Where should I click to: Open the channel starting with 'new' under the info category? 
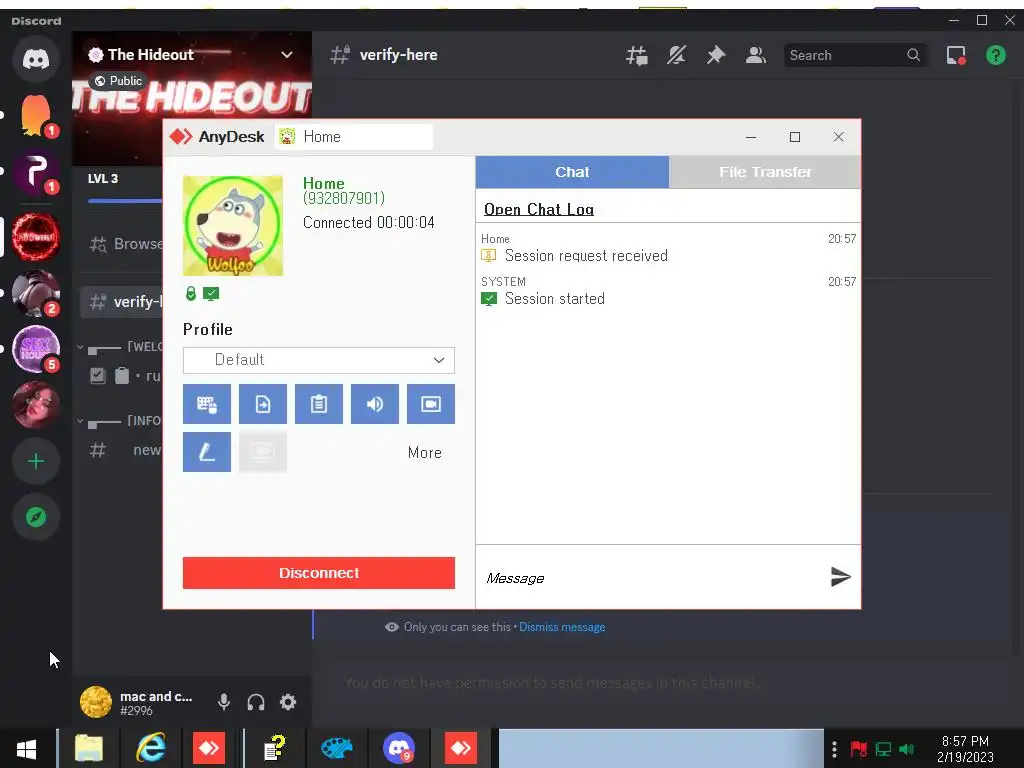point(125,450)
